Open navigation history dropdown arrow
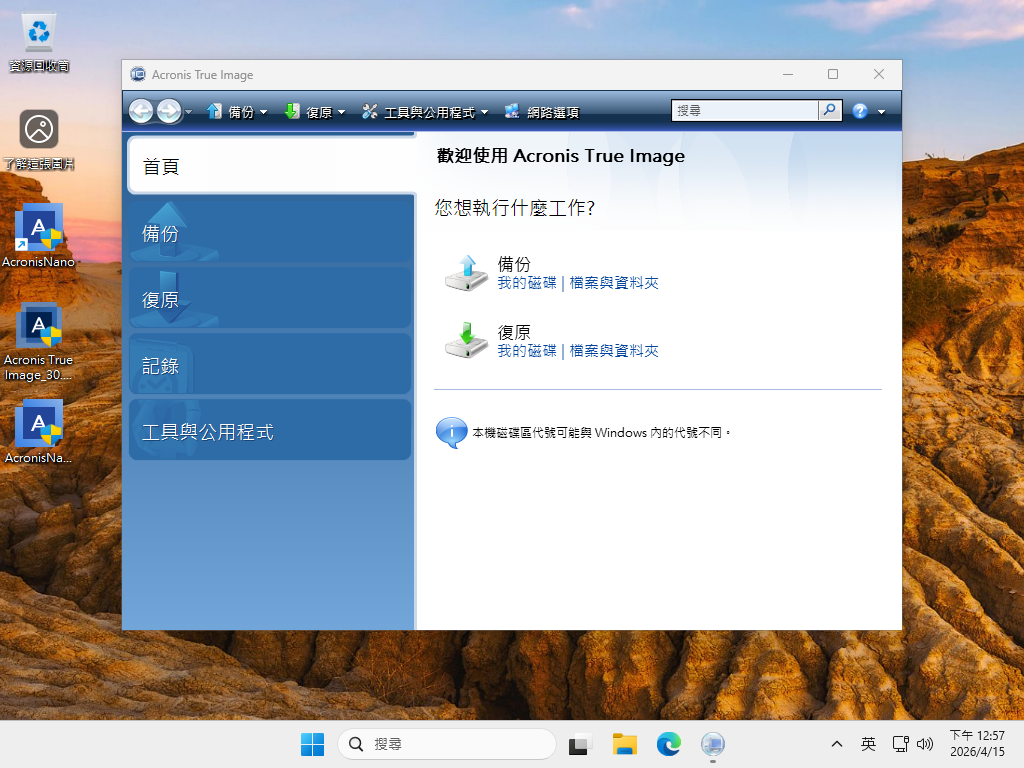 (189, 112)
